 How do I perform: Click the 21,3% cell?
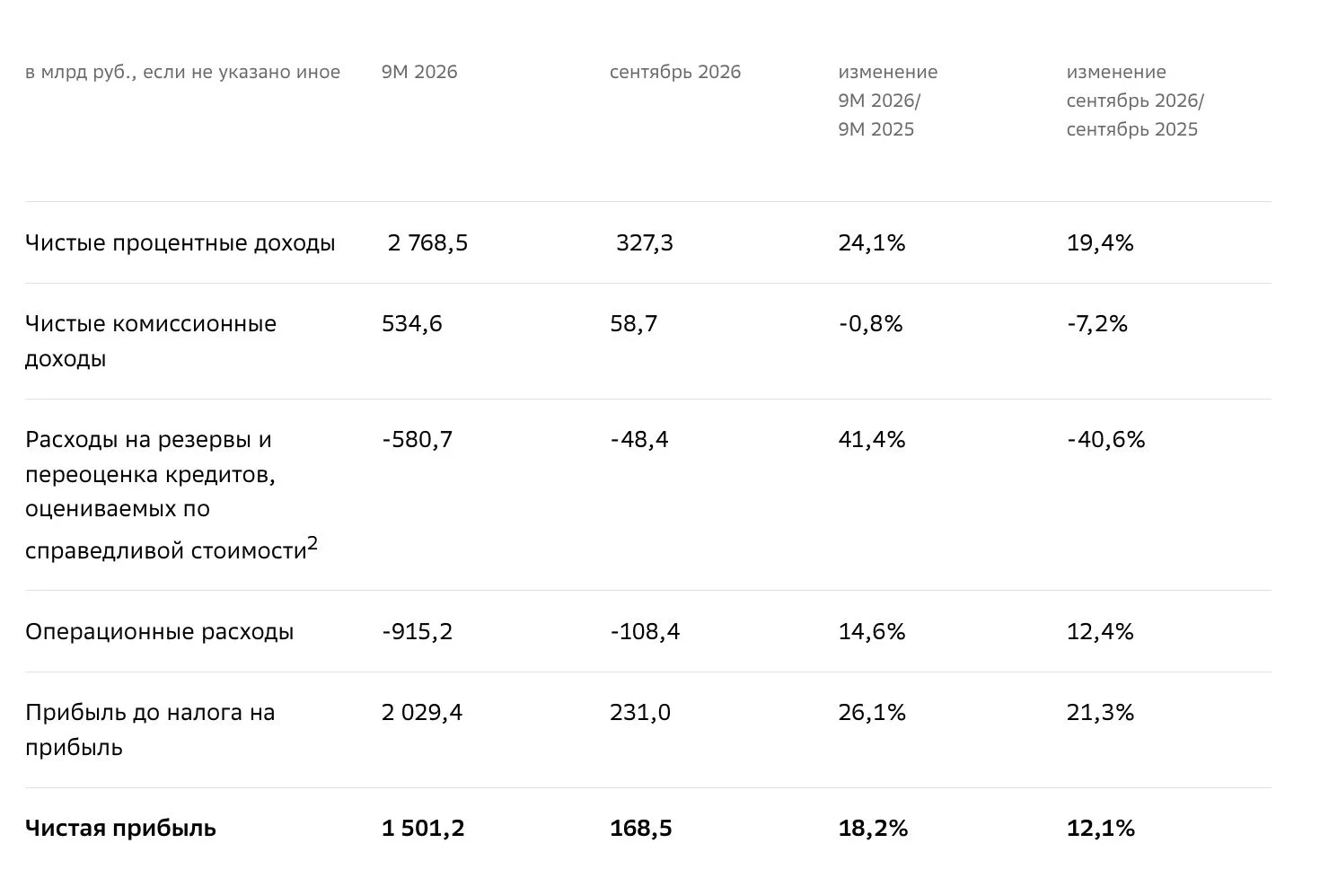pyautogui.click(x=1101, y=713)
